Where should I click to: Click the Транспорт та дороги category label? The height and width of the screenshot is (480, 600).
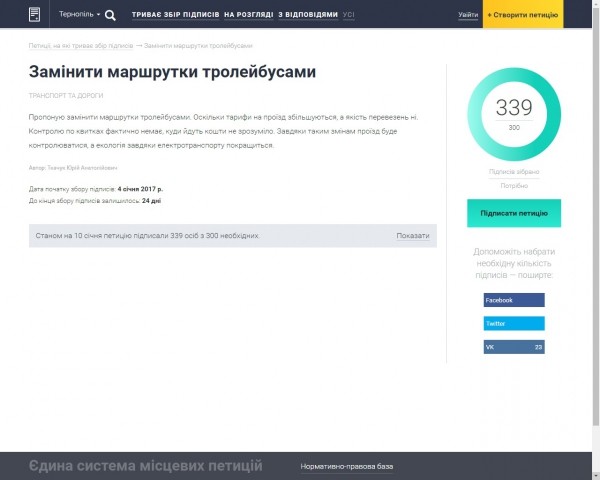[66, 95]
